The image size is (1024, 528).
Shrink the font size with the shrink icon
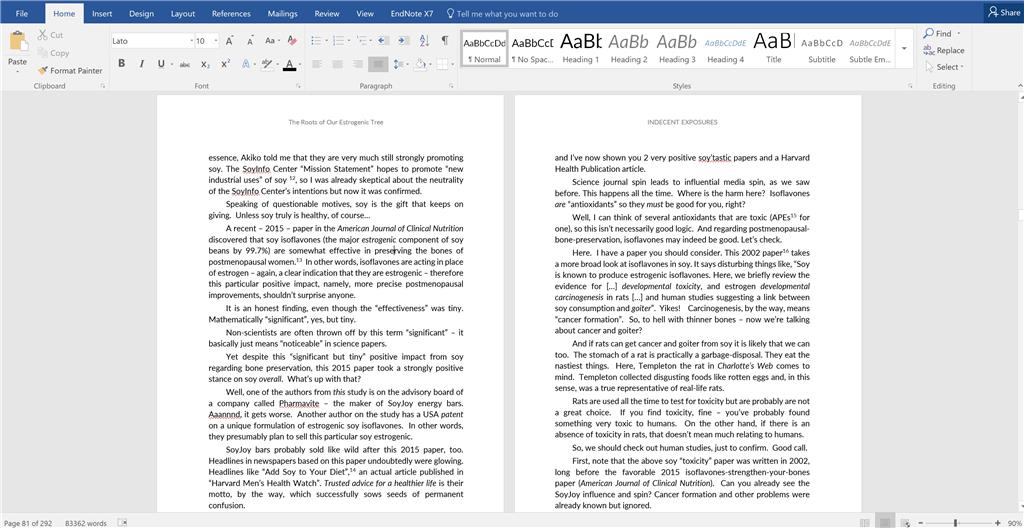point(250,41)
